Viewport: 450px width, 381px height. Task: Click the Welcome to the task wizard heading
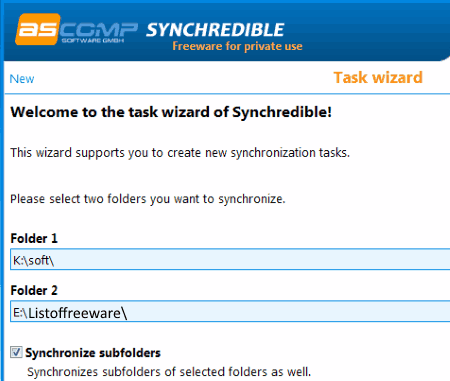coord(171,112)
